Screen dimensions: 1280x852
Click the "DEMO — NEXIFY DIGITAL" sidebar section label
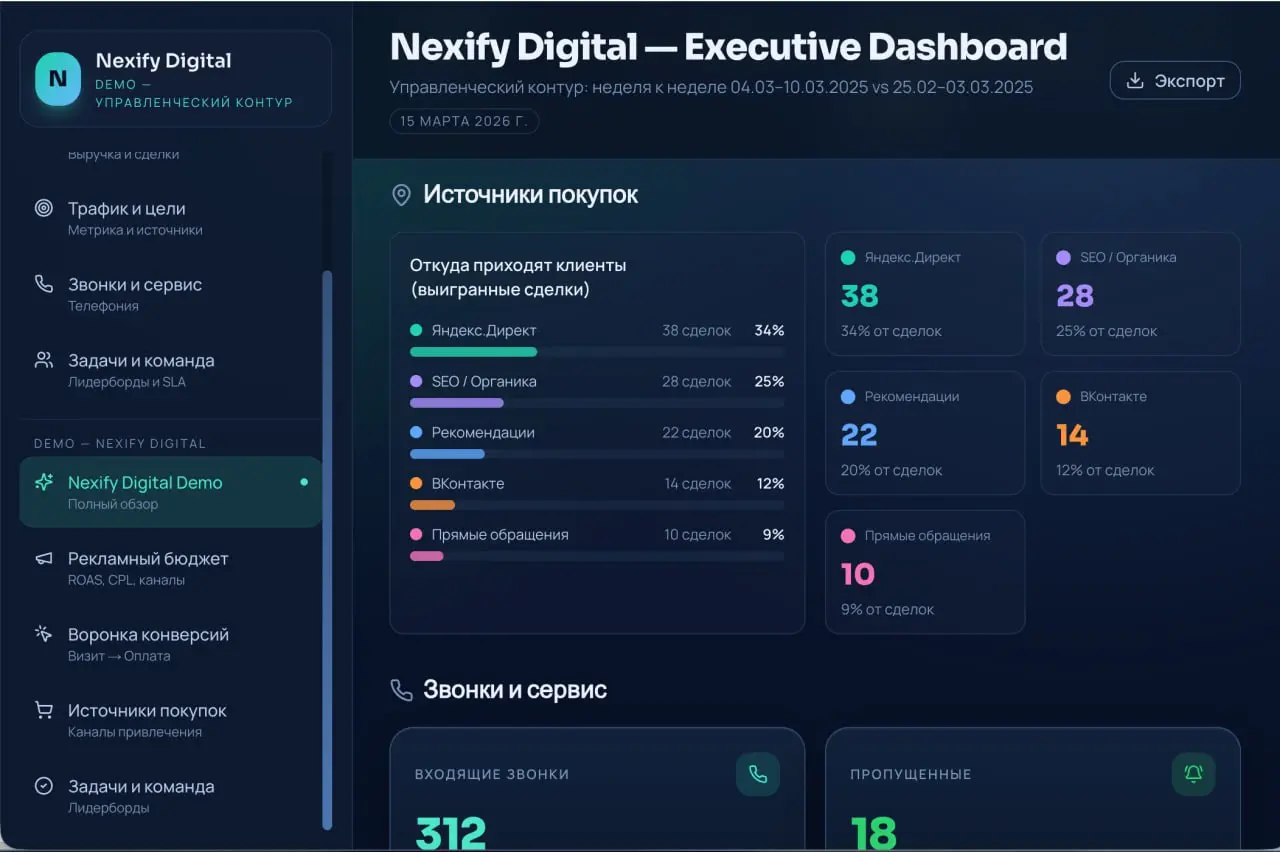(x=120, y=443)
